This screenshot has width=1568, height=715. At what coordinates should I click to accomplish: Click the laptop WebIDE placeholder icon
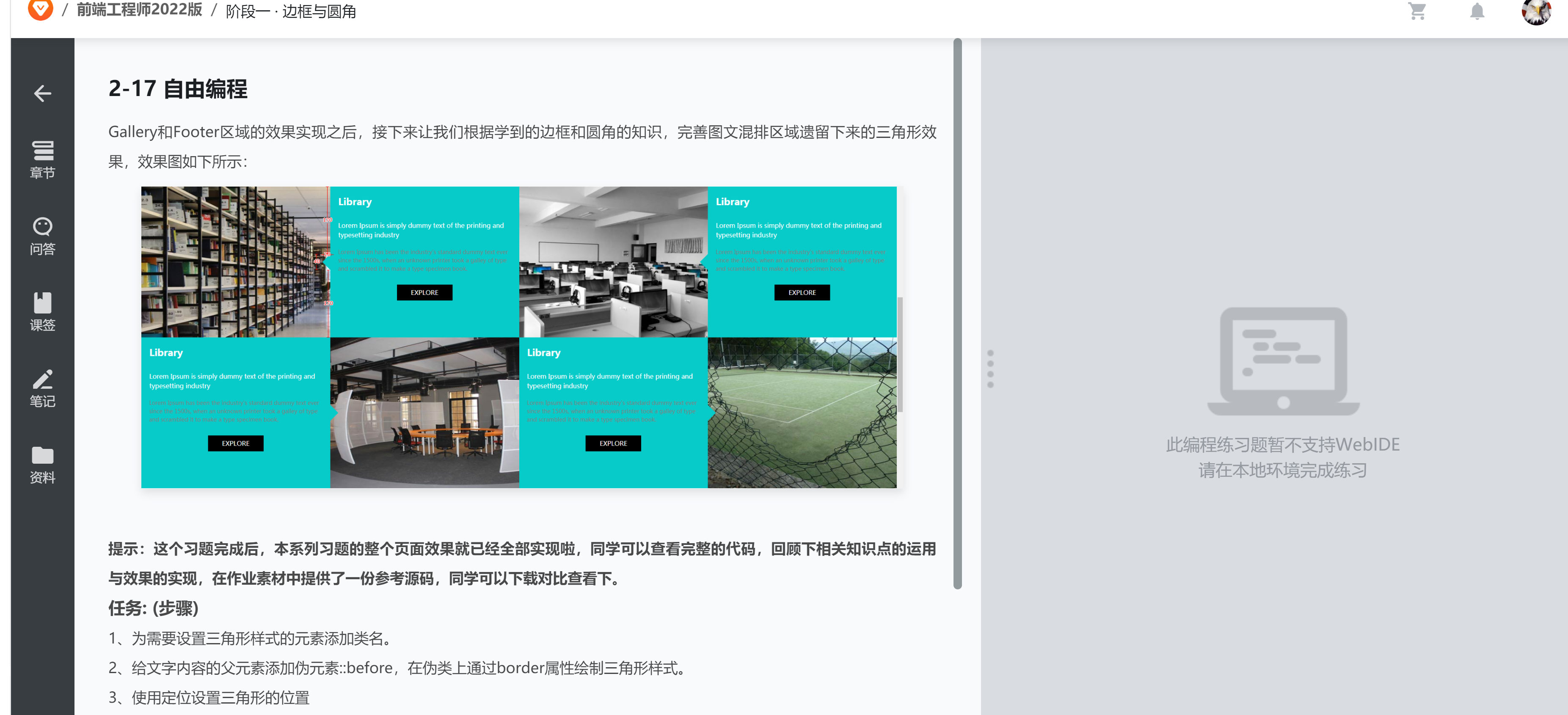1282,361
